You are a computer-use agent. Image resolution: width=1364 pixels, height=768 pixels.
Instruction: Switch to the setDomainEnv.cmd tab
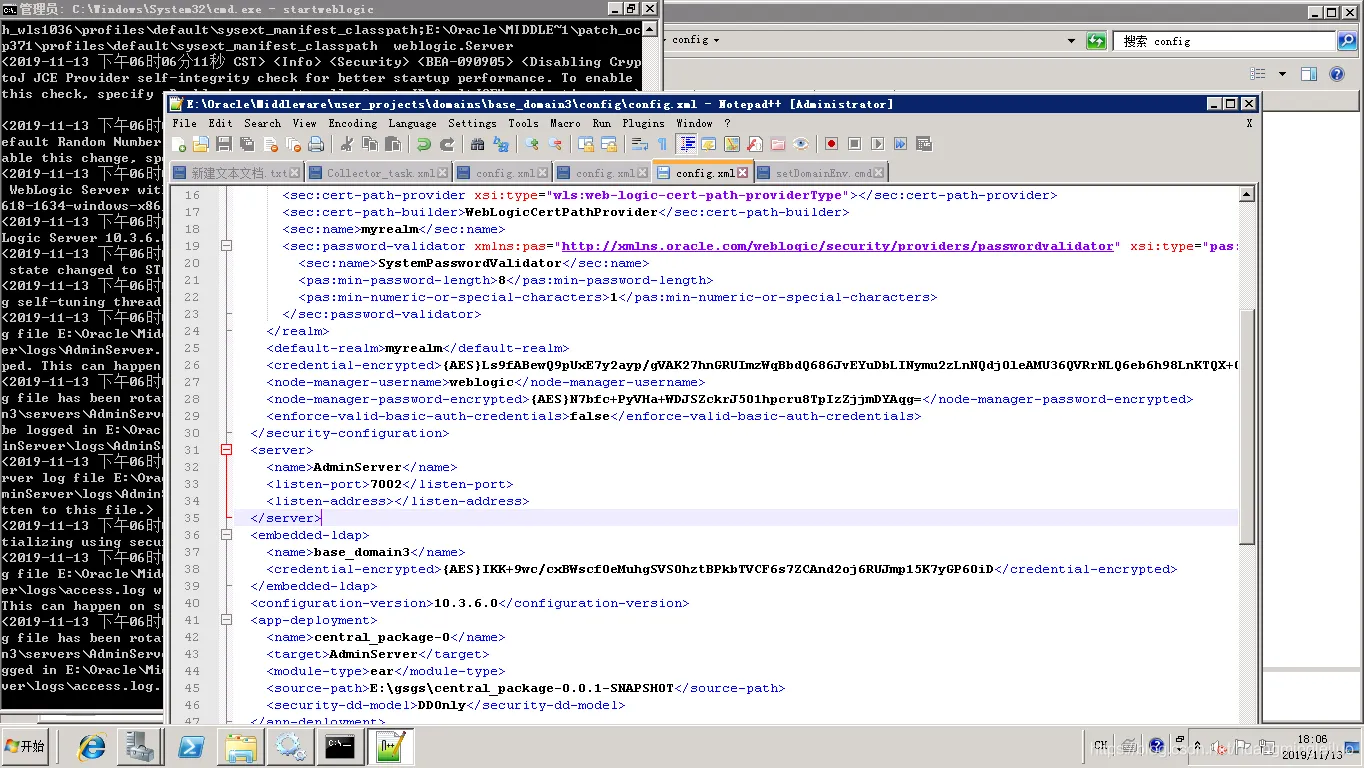[823, 173]
